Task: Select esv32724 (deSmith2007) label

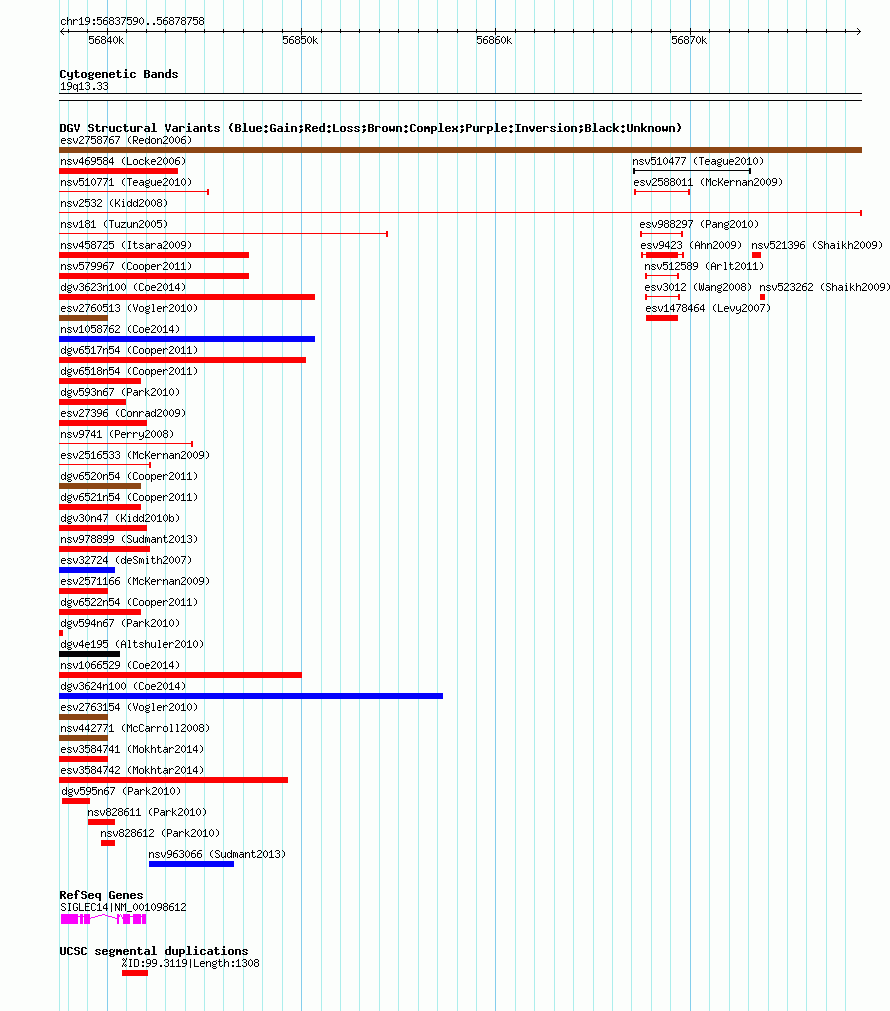Action: point(126,560)
